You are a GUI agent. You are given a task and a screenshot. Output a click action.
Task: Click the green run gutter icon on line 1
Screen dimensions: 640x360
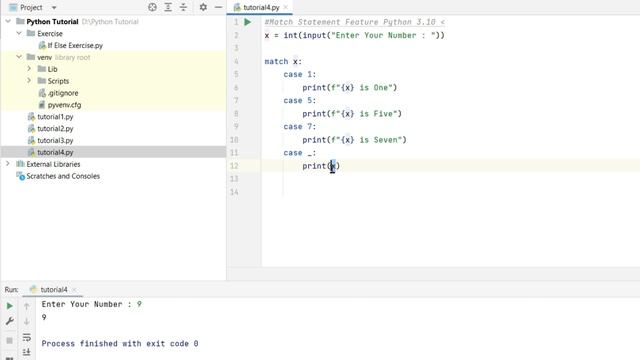click(248, 22)
